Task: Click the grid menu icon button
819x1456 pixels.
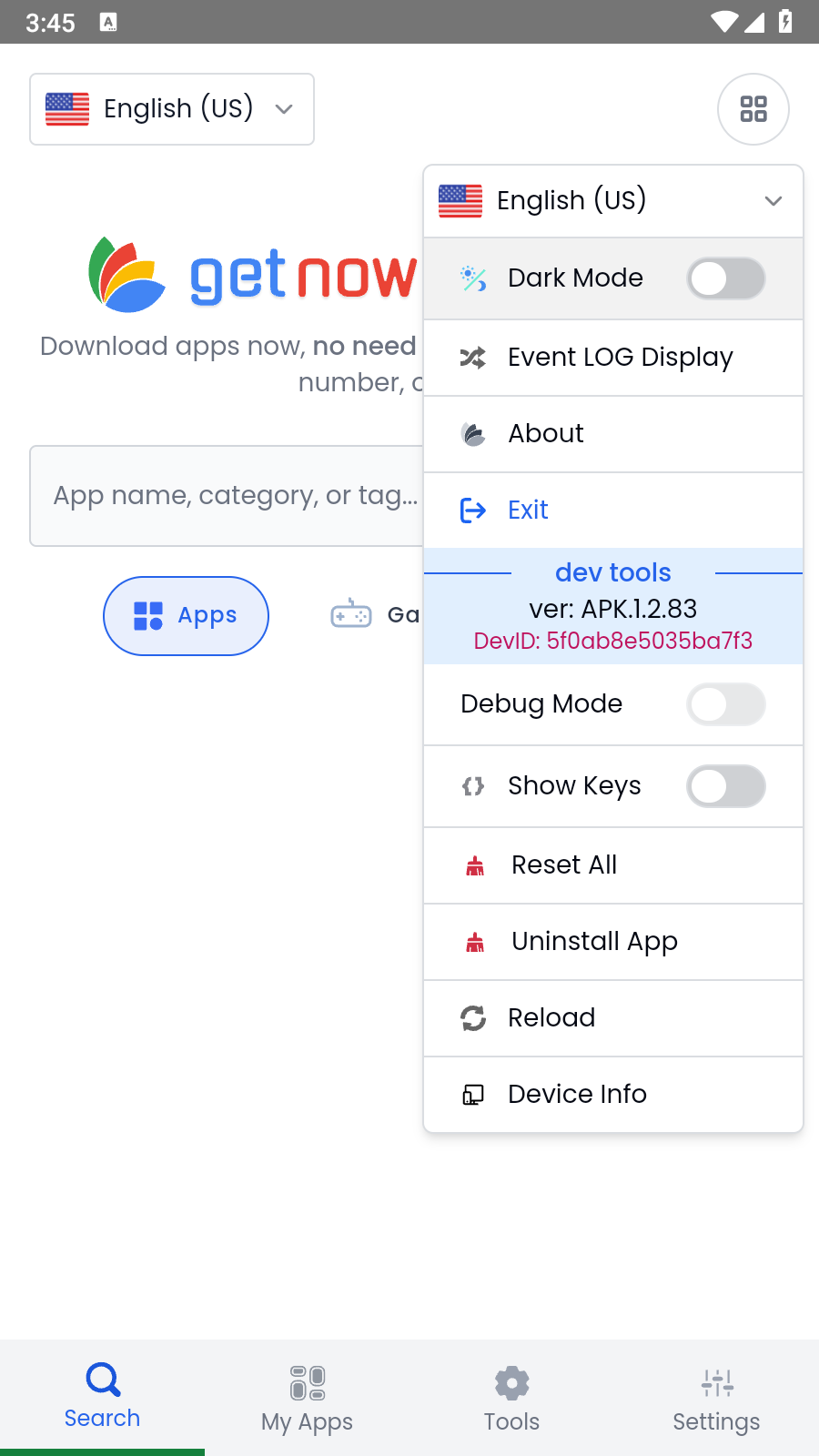Action: point(753,109)
